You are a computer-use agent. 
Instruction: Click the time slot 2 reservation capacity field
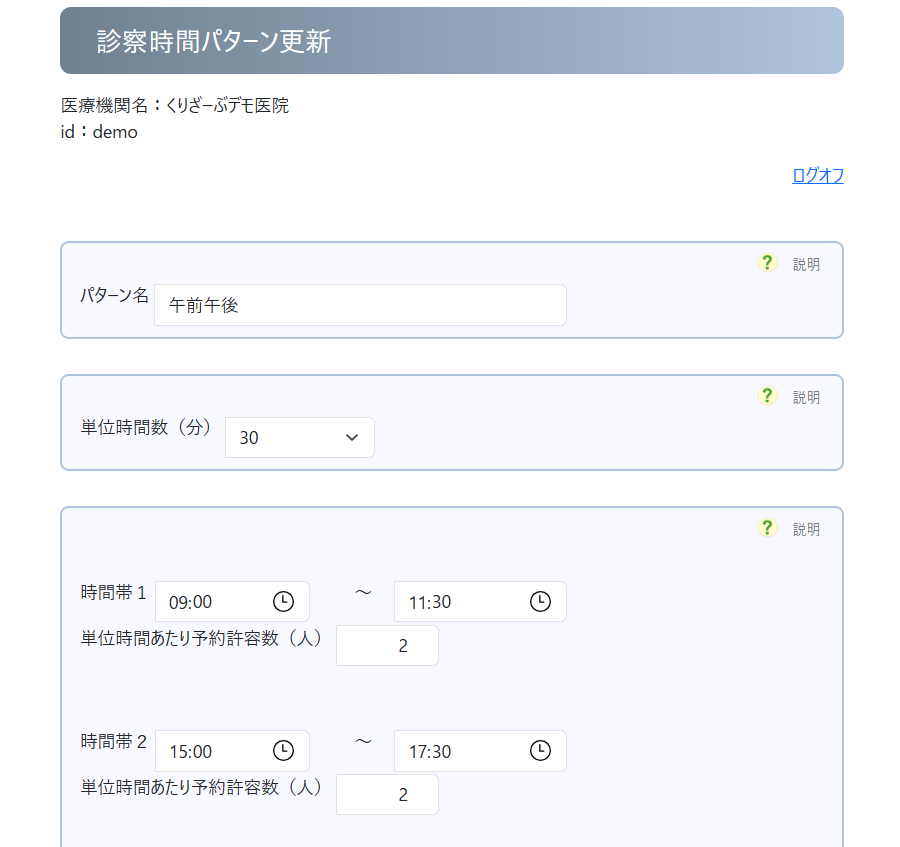[387, 794]
